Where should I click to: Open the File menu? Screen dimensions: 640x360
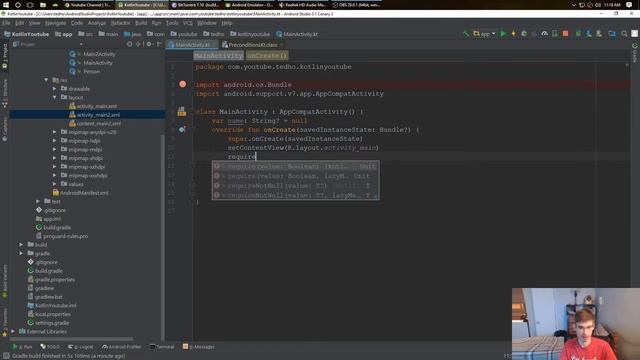[x=6, y=23]
